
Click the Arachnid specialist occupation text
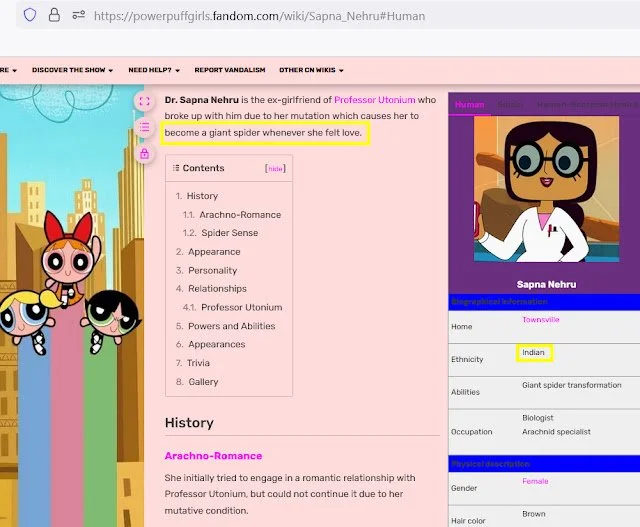556,432
